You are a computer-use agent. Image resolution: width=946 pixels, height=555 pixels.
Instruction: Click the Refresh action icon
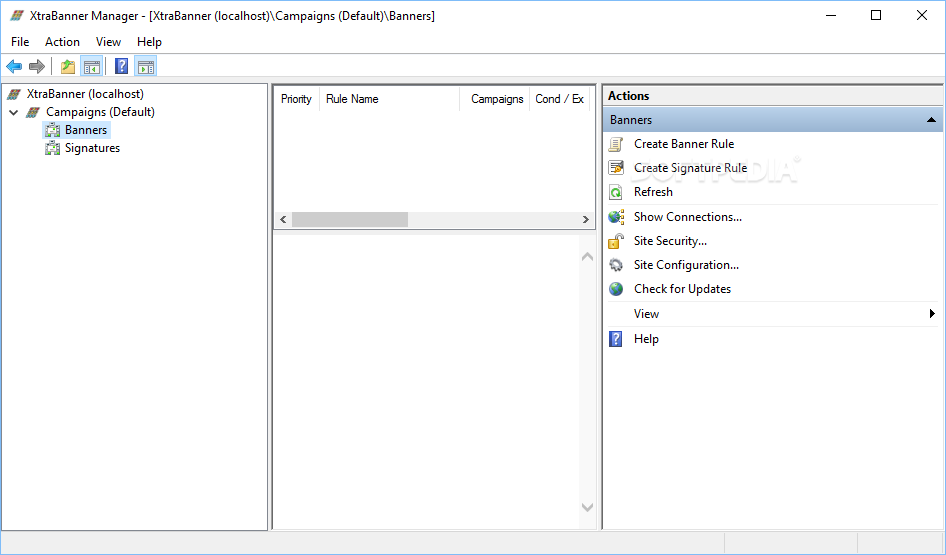616,192
